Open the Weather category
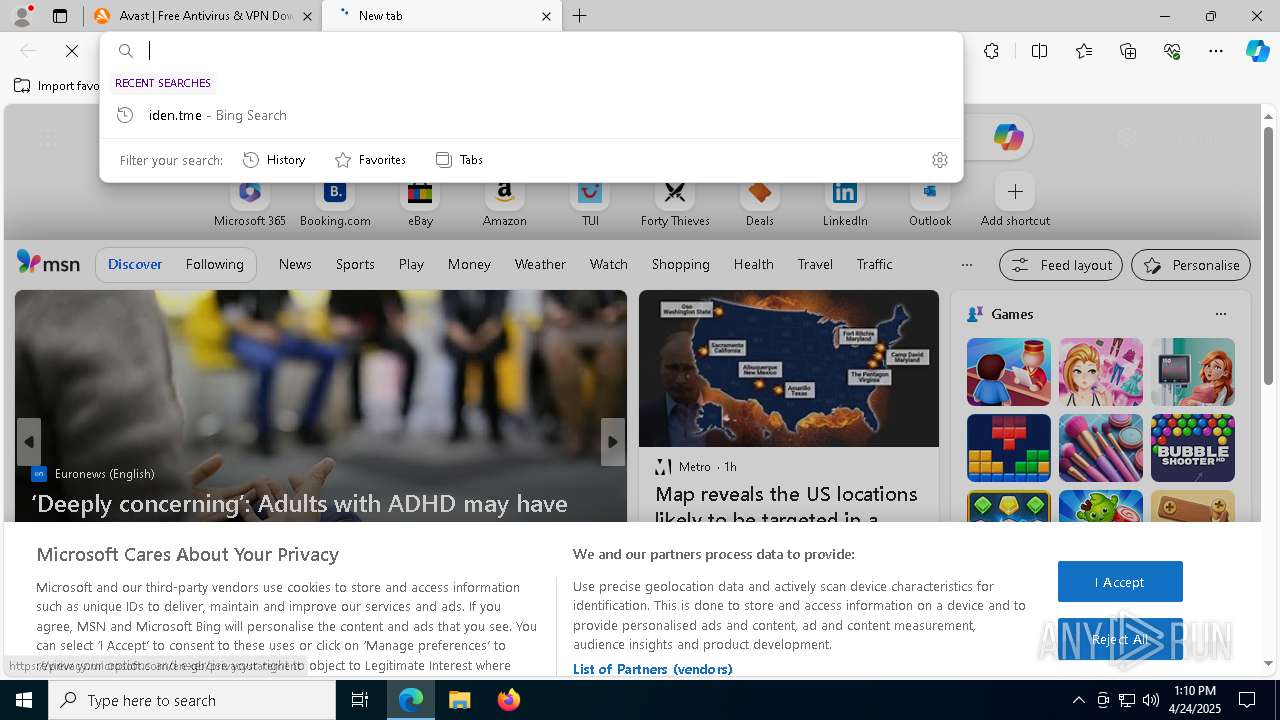The image size is (1280, 720). click(540, 264)
